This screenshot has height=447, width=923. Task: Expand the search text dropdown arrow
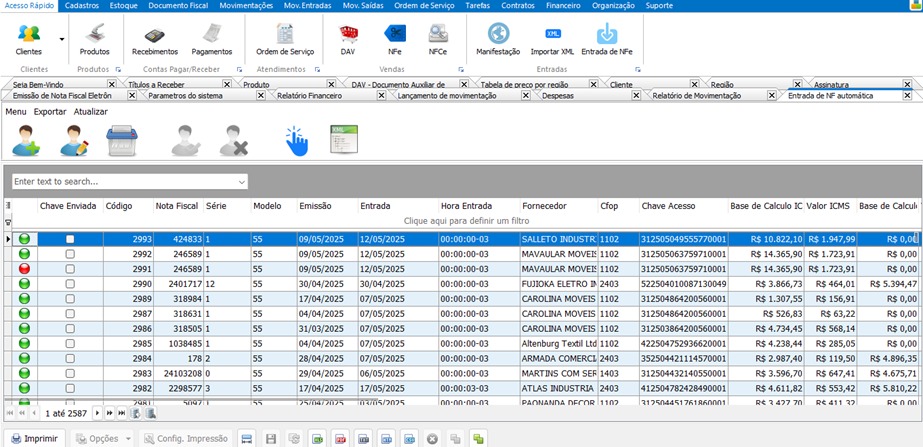[242, 182]
